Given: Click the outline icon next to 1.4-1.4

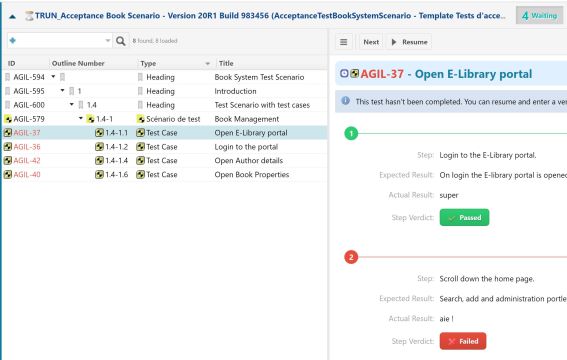Looking at the screenshot, I should click(x=99, y=160).
